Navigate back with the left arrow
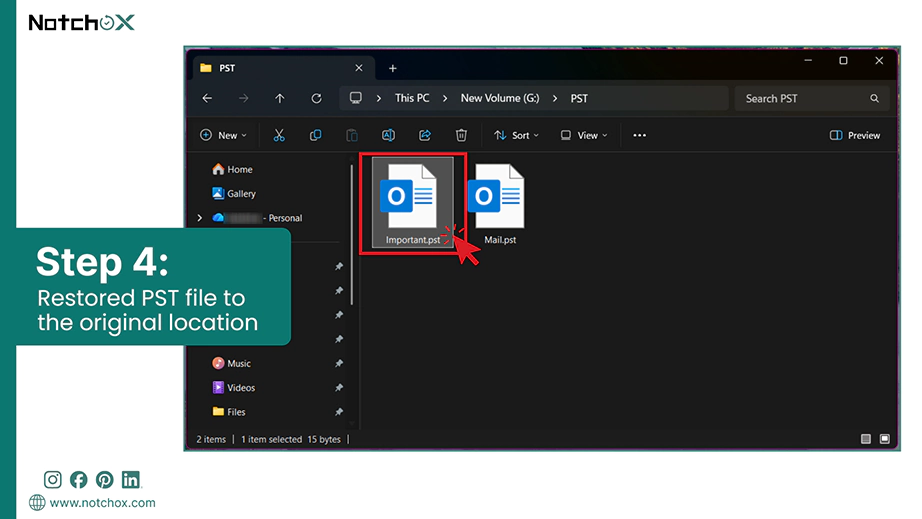 click(207, 98)
